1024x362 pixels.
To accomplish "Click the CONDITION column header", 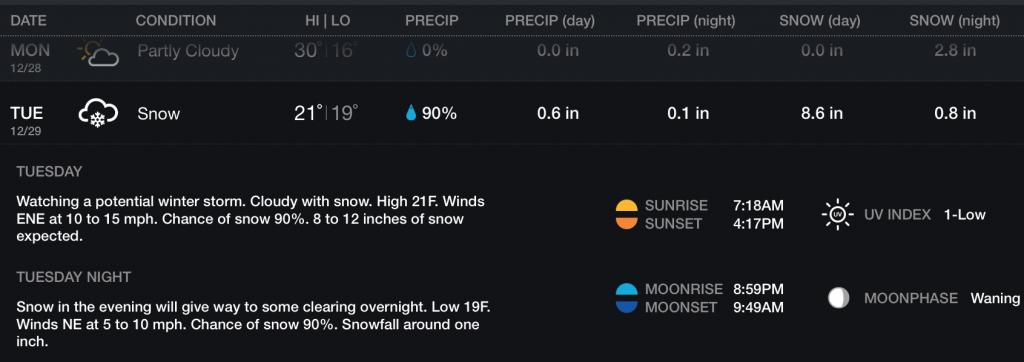I will tap(176, 21).
